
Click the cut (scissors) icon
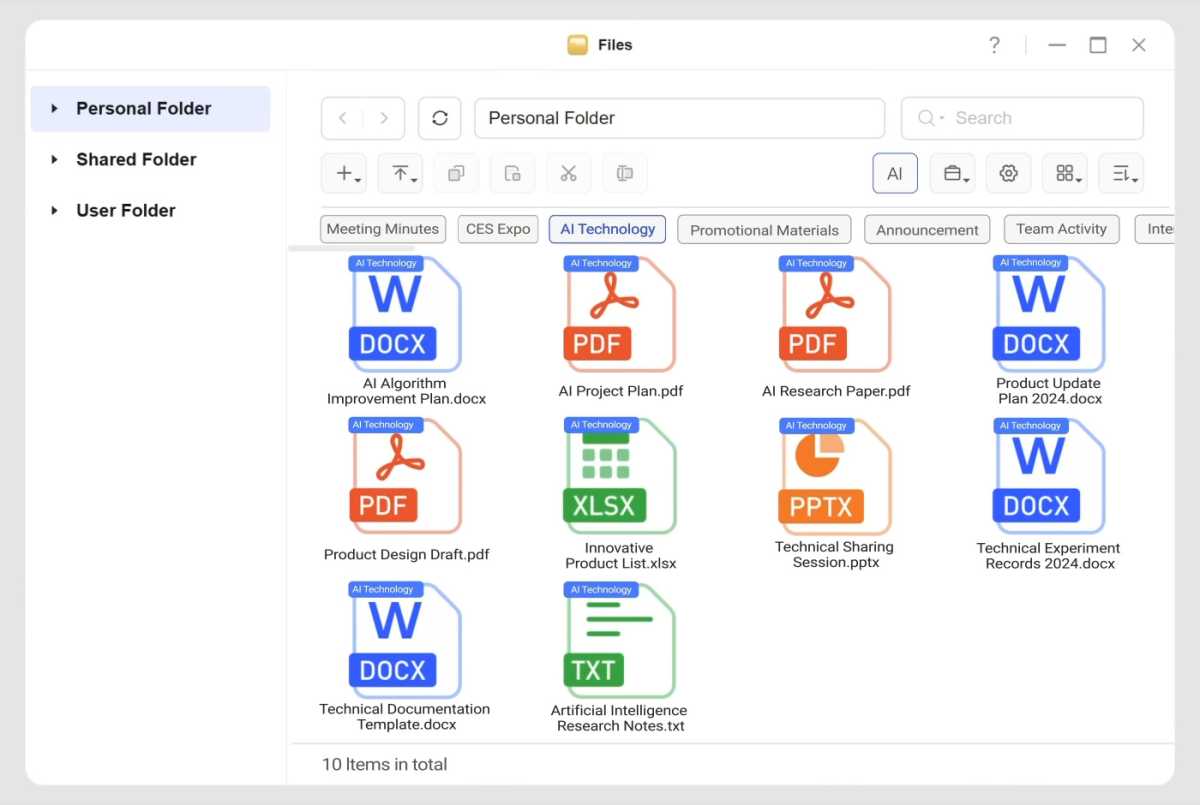coord(568,174)
